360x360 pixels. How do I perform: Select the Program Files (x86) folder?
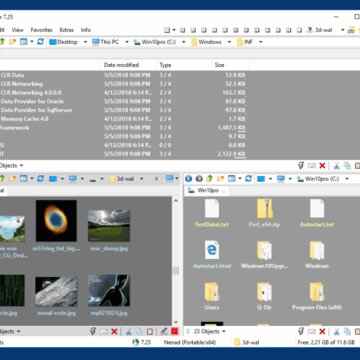[x=317, y=296]
